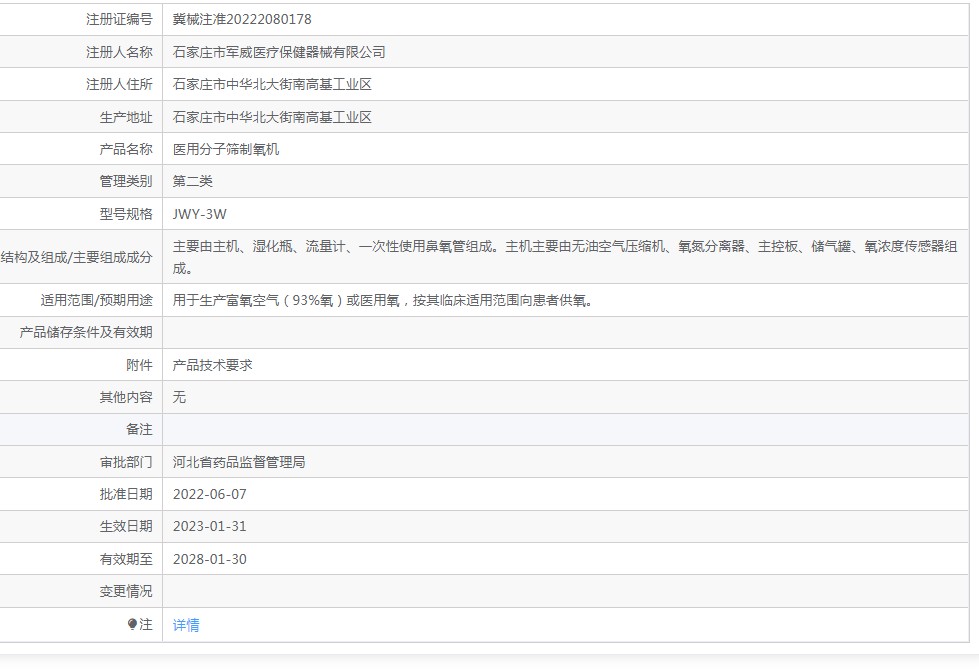Click effective date 2023-01-31
This screenshot has width=979, height=671.
click(x=210, y=527)
